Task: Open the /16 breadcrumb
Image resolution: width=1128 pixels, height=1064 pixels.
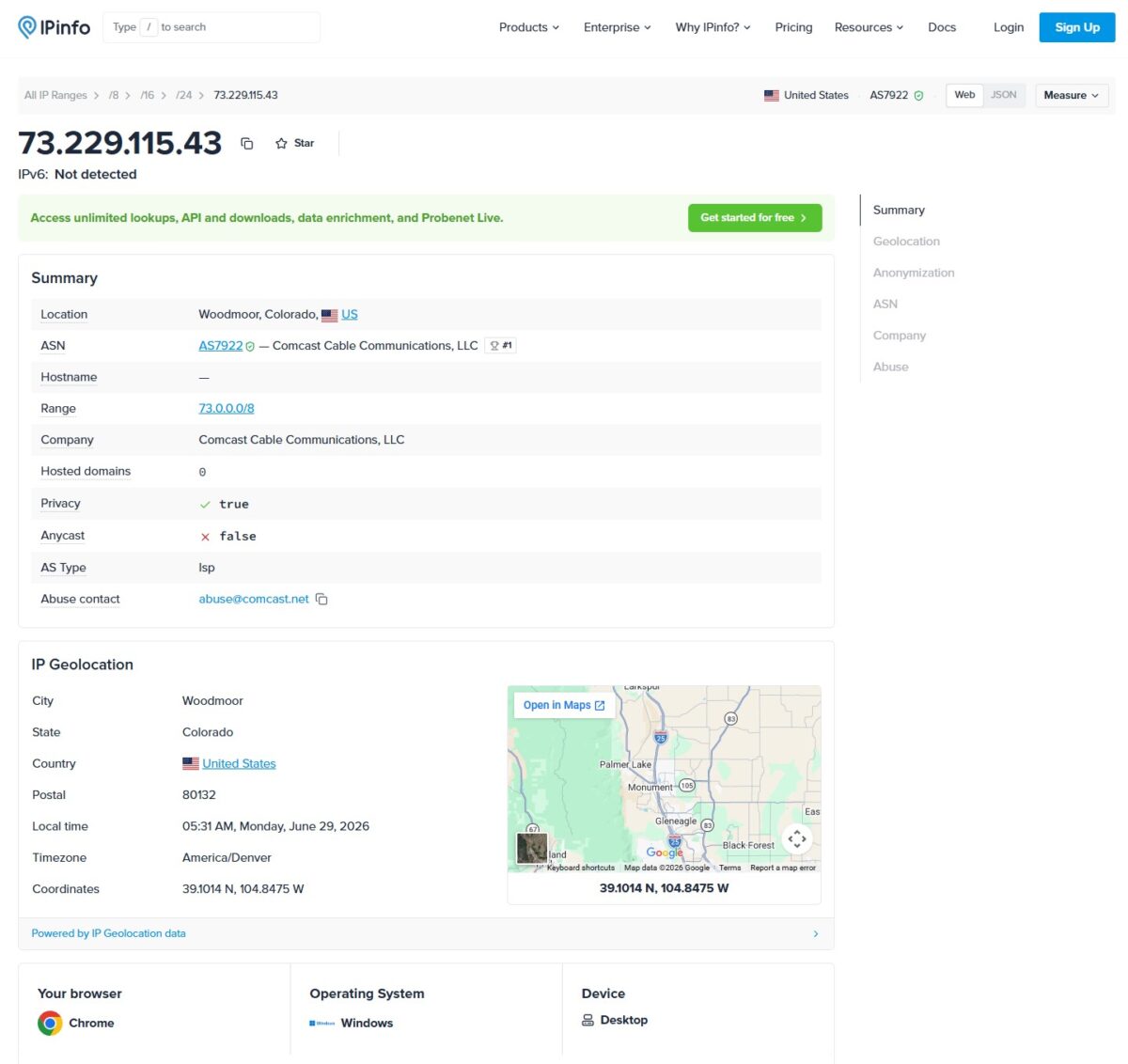Action: (x=148, y=96)
